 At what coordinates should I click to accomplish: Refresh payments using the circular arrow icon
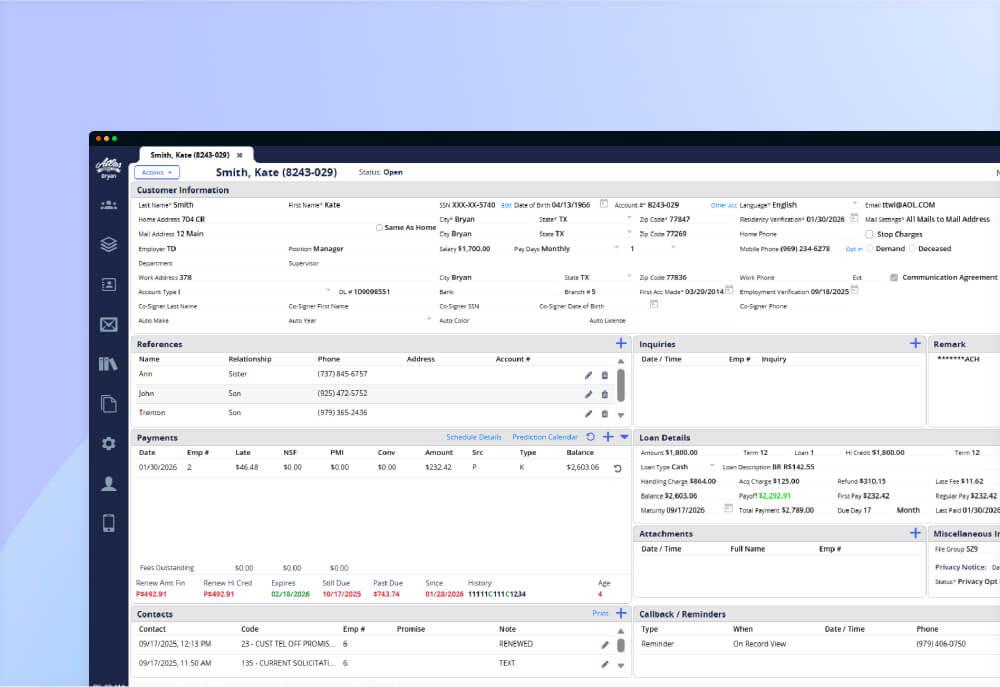[x=591, y=437]
